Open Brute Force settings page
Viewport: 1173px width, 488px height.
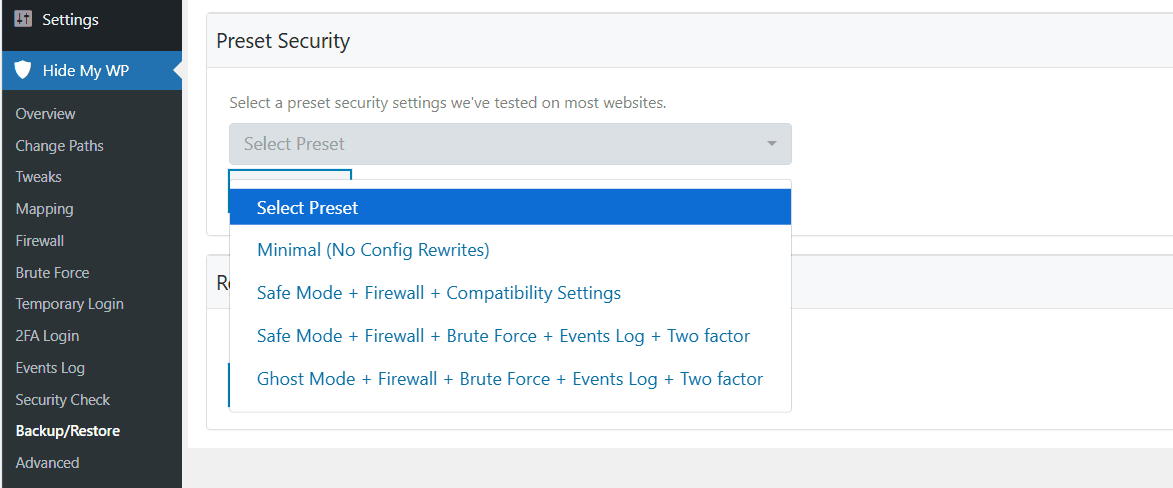(x=52, y=272)
